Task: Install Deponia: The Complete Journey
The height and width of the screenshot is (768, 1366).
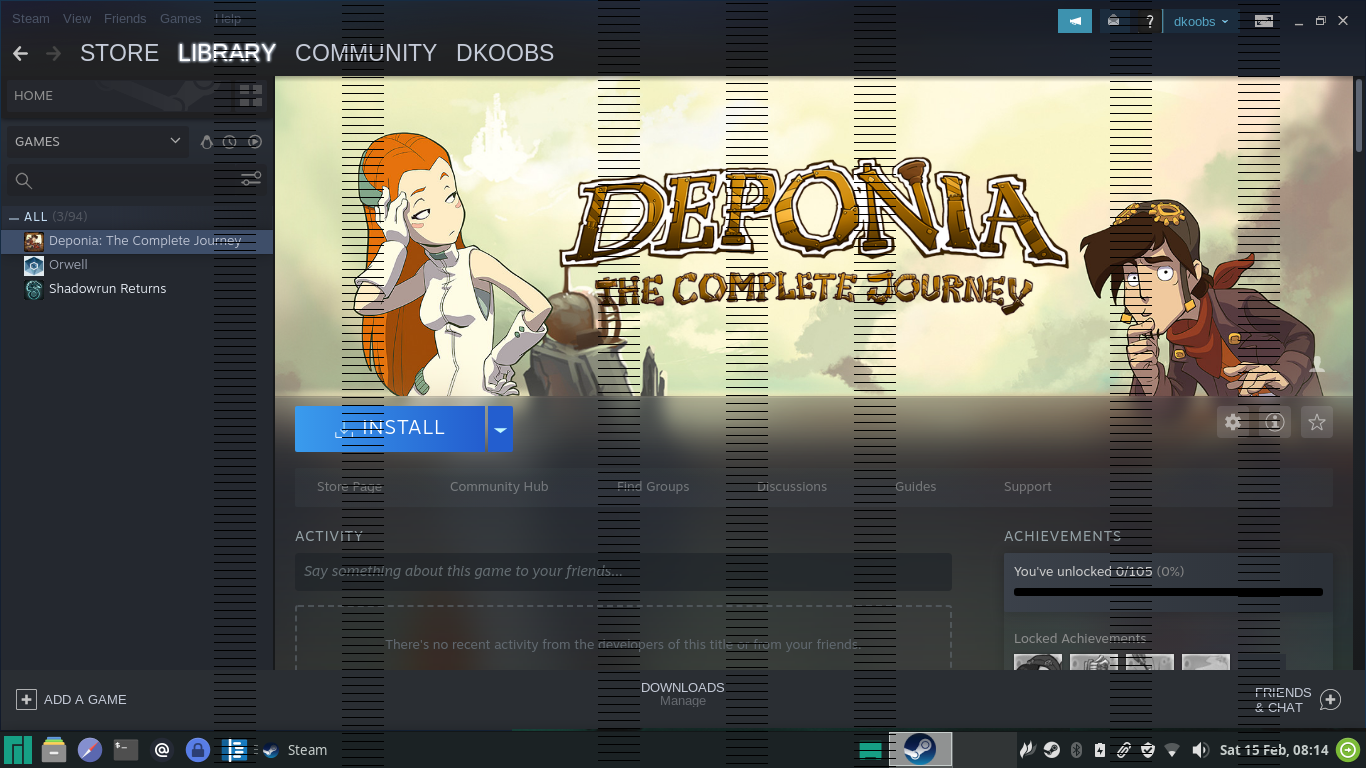Action: pos(390,429)
